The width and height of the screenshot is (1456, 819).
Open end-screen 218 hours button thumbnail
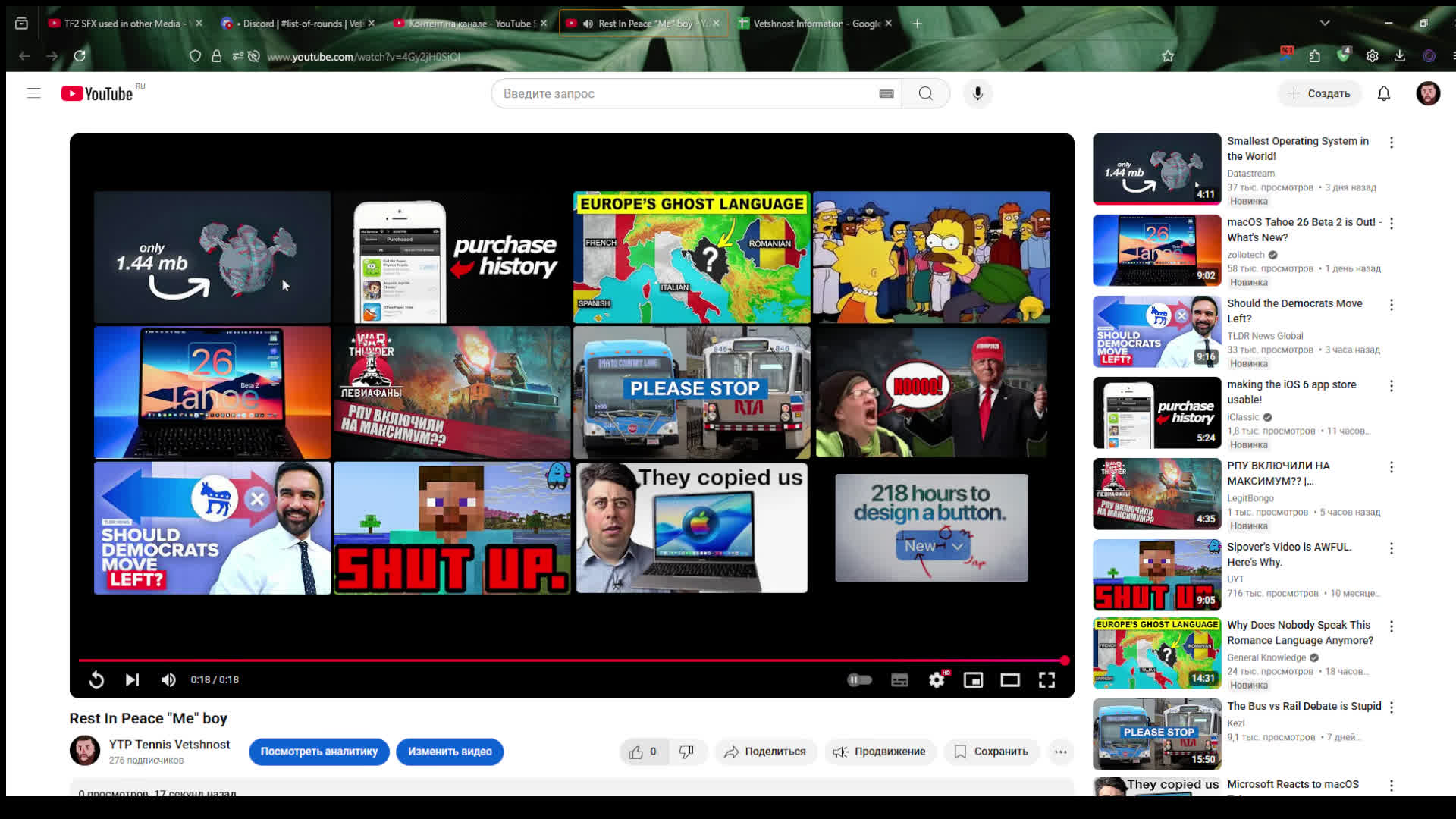tap(931, 528)
